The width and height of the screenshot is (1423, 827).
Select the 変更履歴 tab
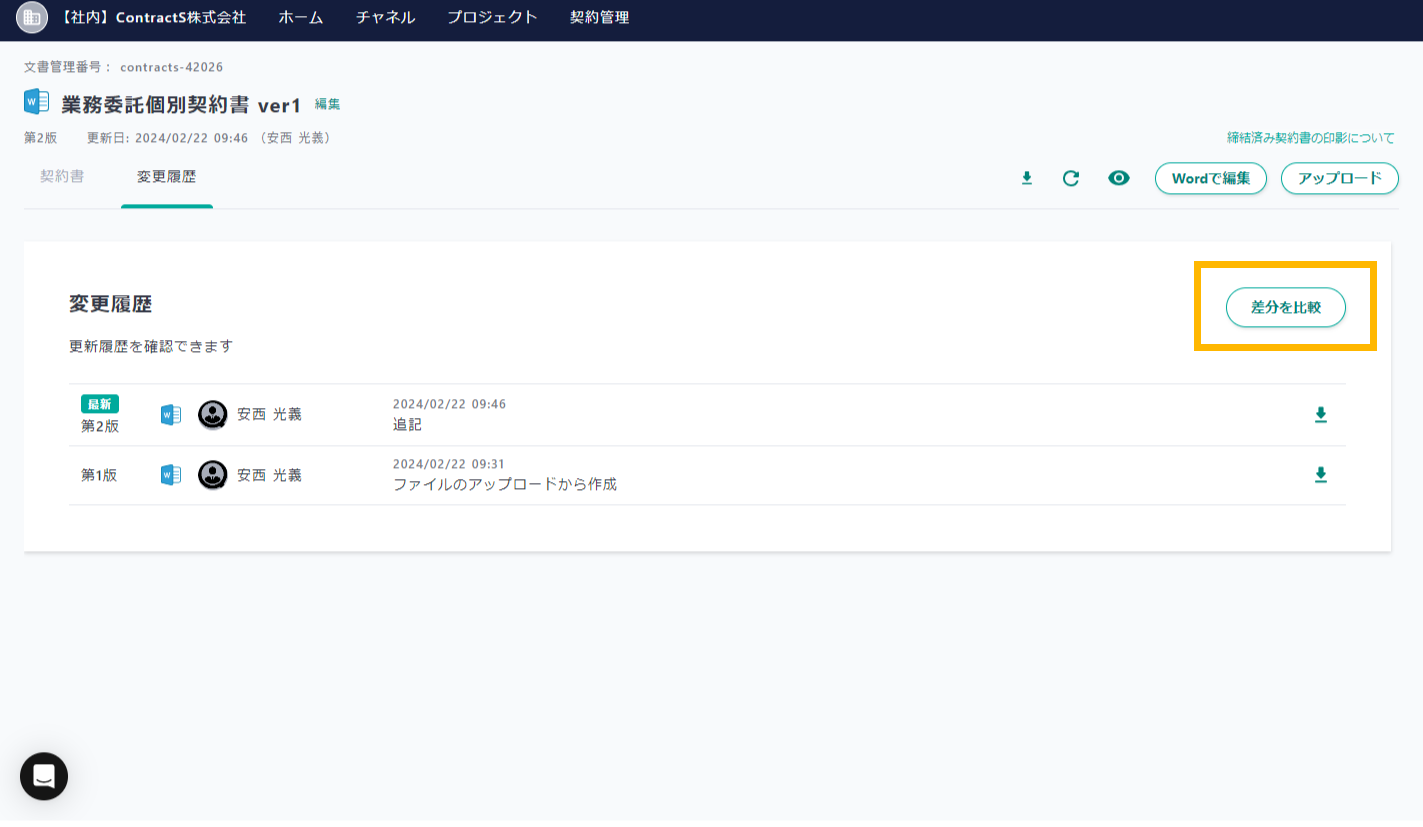(167, 176)
